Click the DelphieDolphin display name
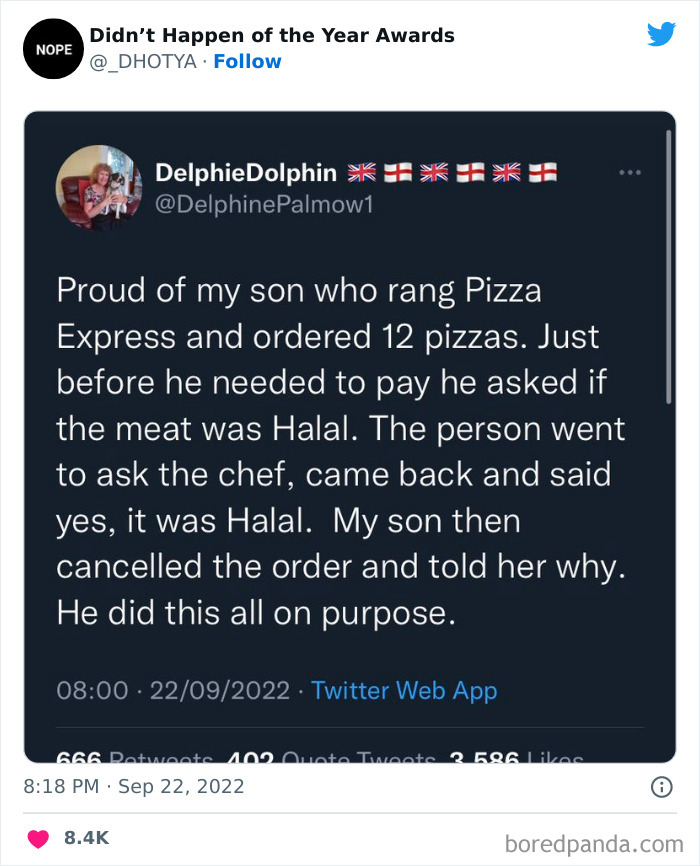Screen dimensions: 700x866 pos(246,173)
